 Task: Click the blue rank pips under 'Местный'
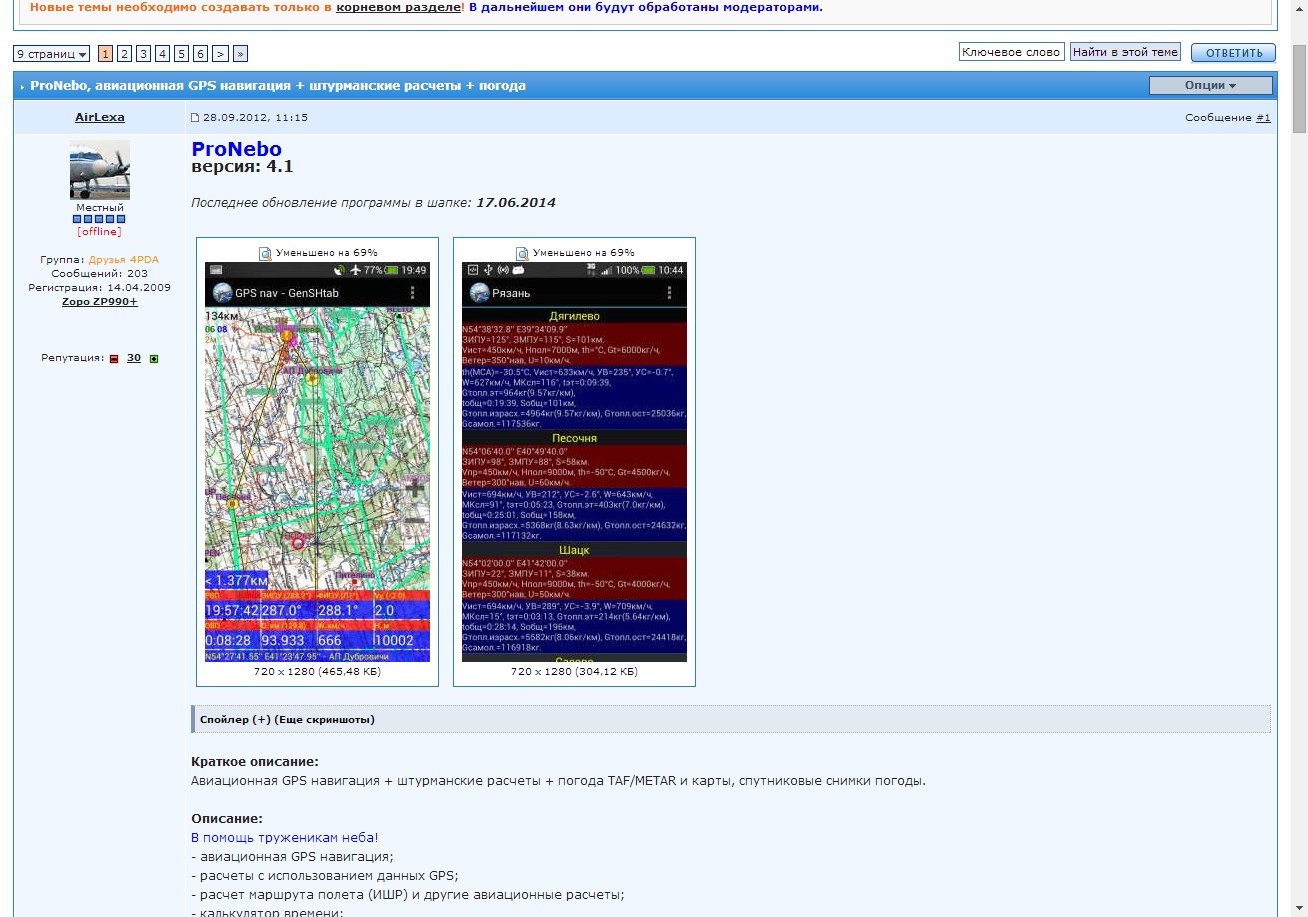[x=100, y=219]
